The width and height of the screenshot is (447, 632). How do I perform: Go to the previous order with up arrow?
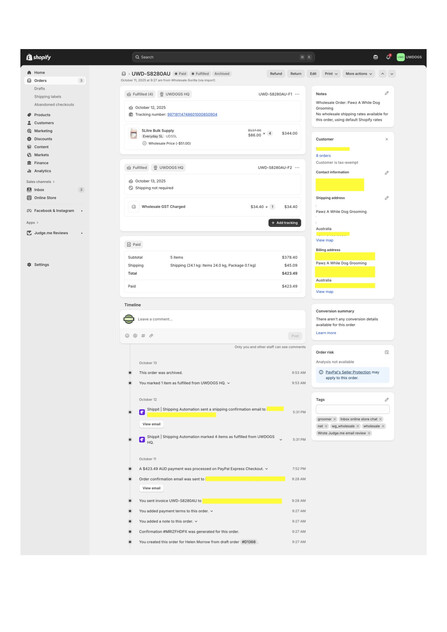(383, 74)
